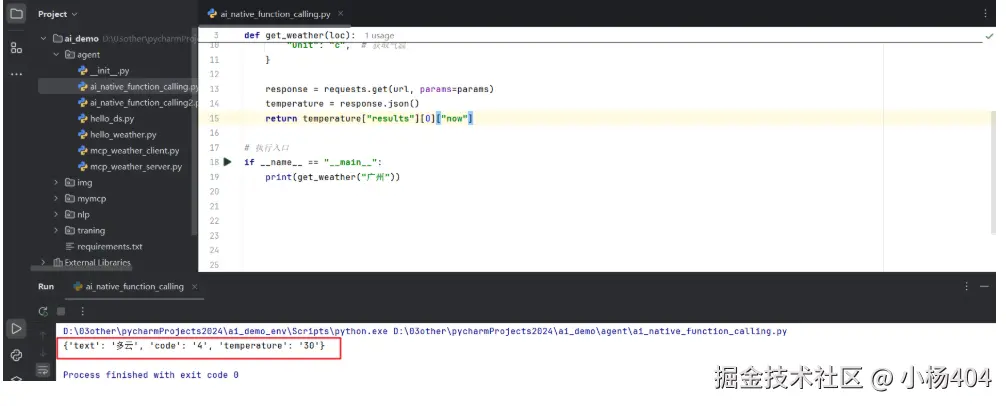Screen dimensions: 1006x406
Task: Click 'Process finished with exit code 0' text
Action: pyautogui.click(x=151, y=375)
